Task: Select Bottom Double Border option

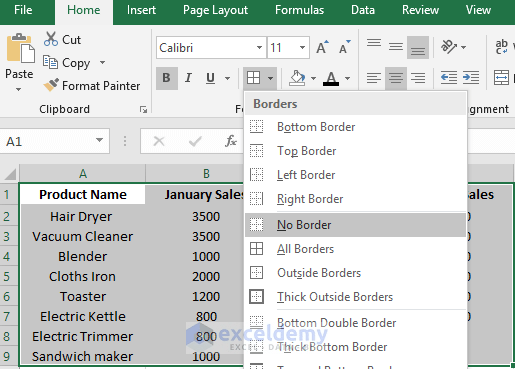Action: click(355, 323)
